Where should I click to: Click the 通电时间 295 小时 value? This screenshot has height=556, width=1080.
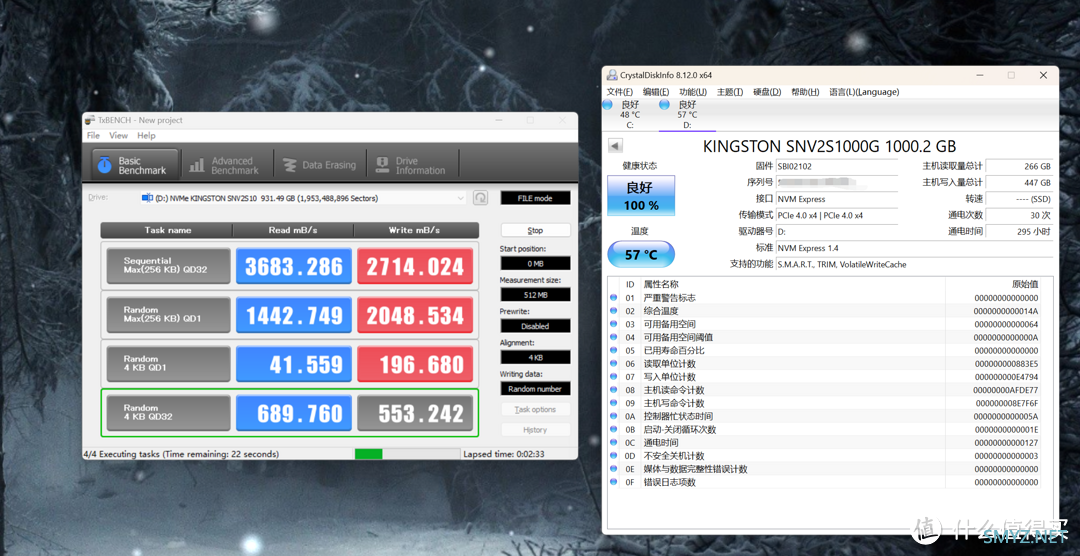(x=1019, y=231)
